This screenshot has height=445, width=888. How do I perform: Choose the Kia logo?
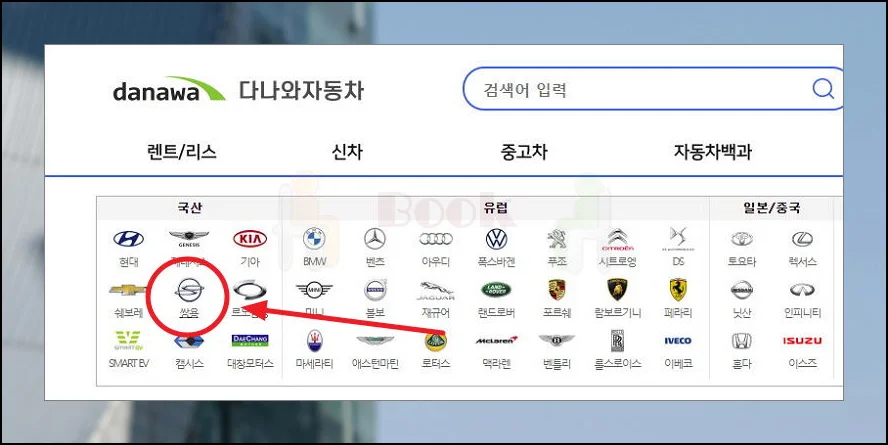point(250,238)
